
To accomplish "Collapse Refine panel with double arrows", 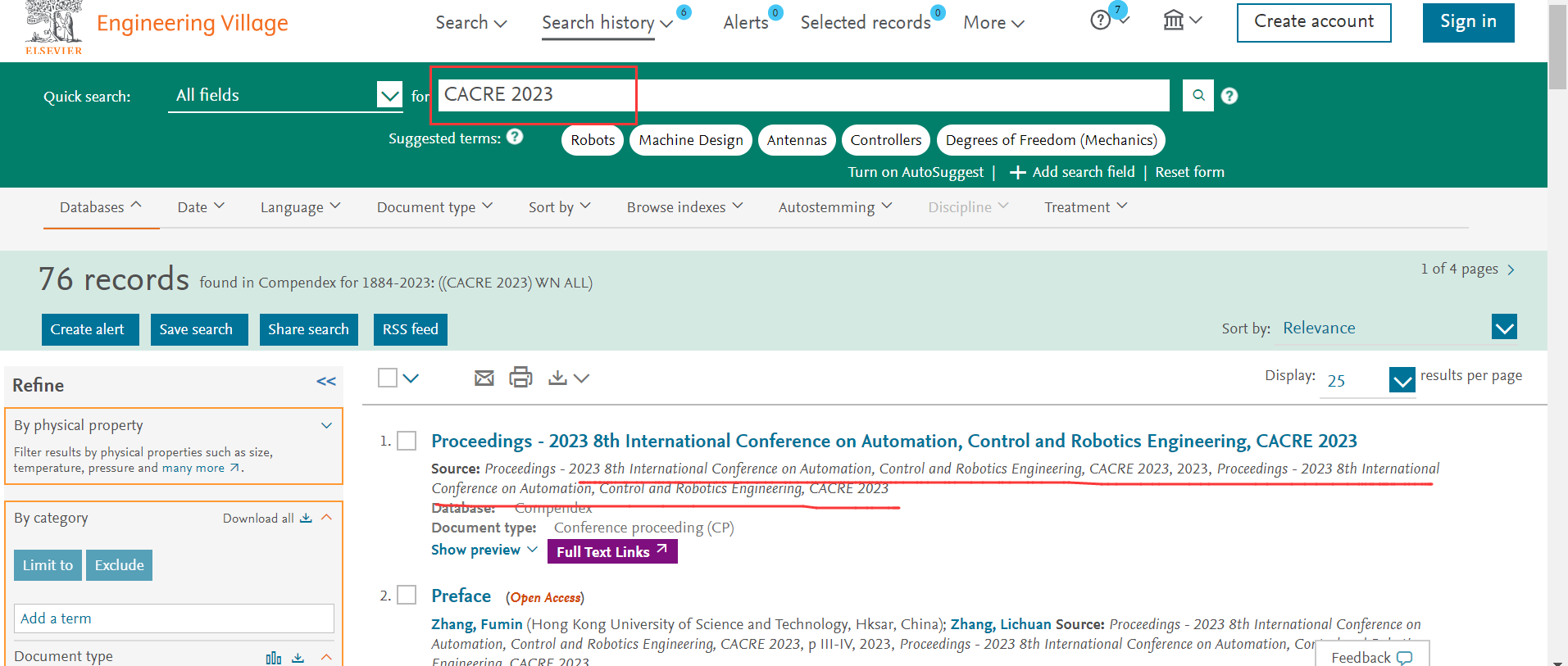I will point(326,382).
